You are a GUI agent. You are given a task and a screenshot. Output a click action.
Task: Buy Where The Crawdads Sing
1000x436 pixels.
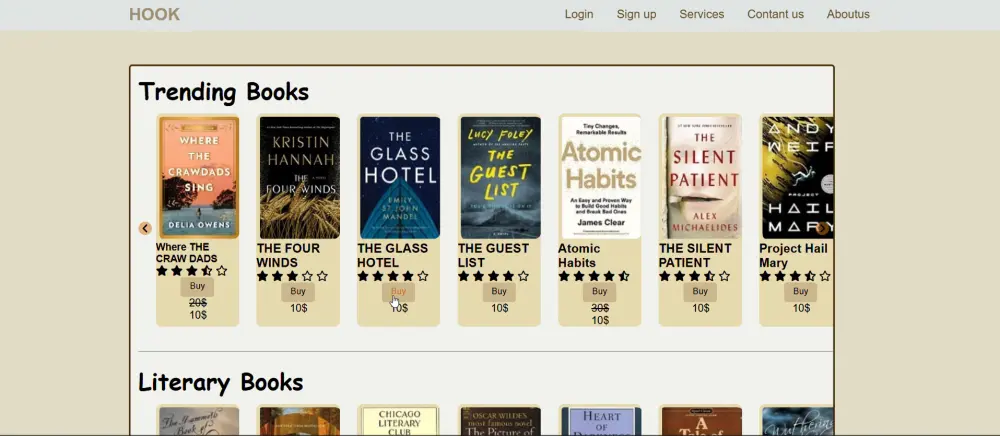[198, 287]
